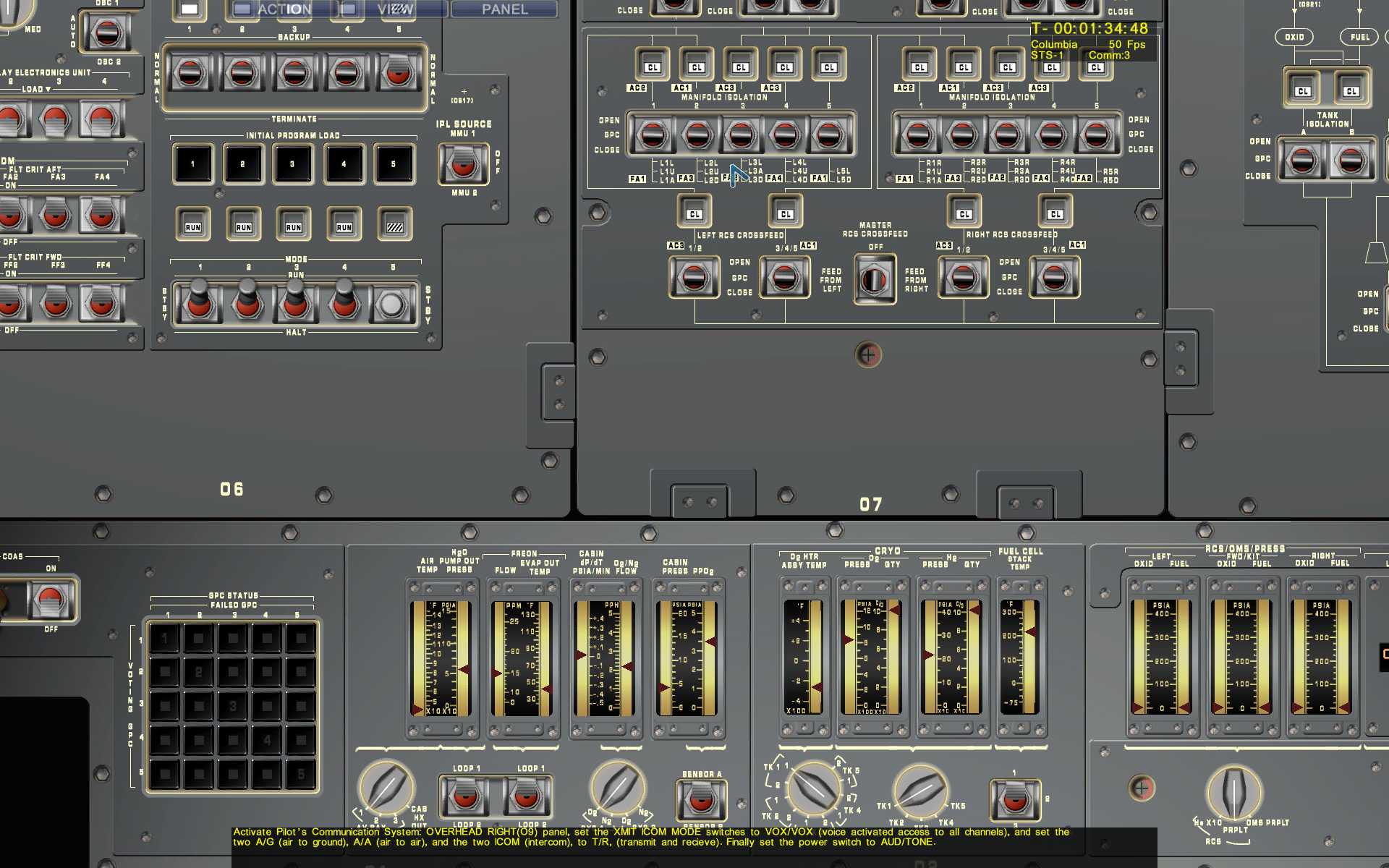Screen dimensions: 1389x868
Task: Turn the Master RCS Crossfeed rotary knob
Action: [x=874, y=279]
